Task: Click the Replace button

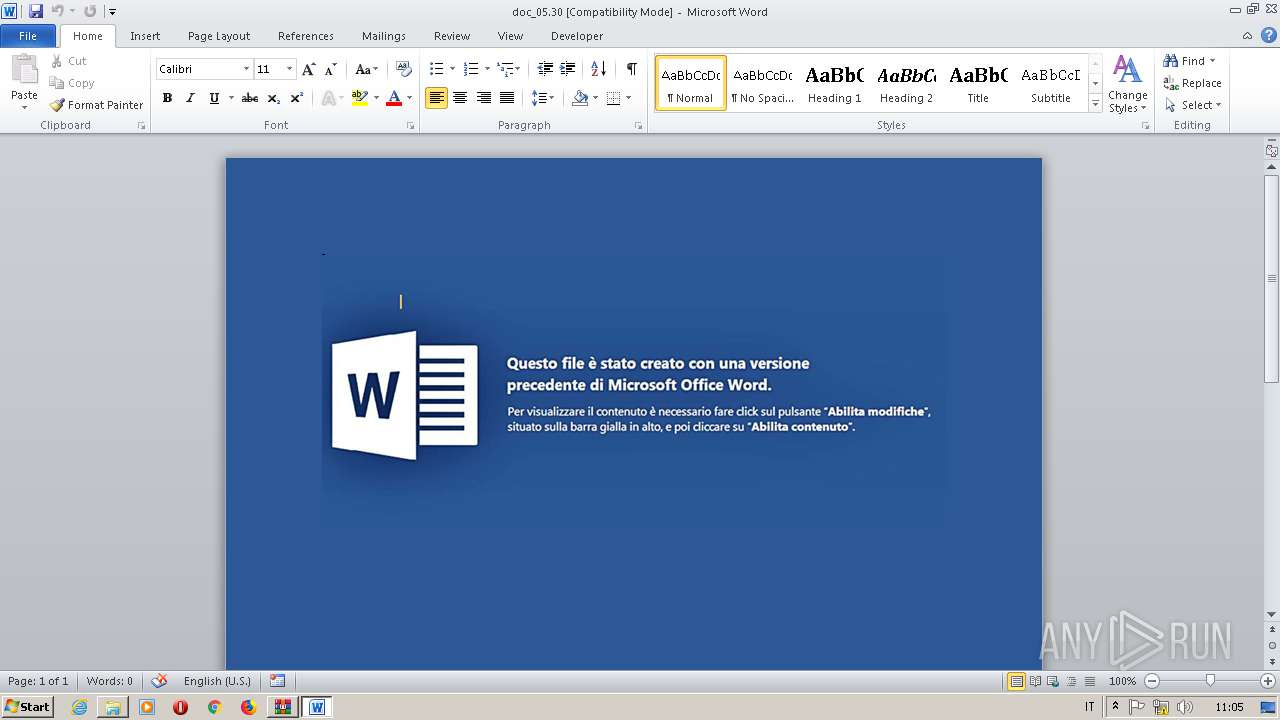Action: [x=1192, y=83]
